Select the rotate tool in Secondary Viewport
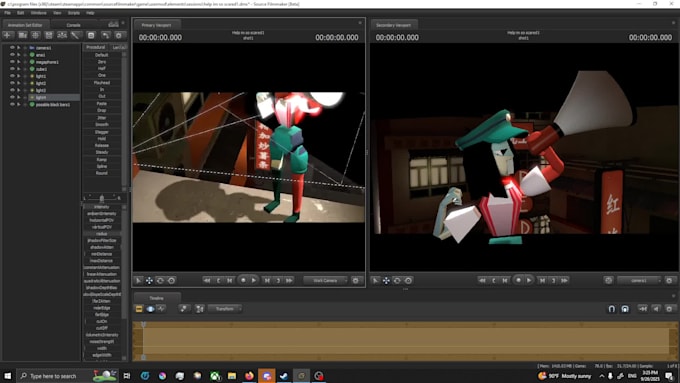680x383 pixels. click(397, 281)
